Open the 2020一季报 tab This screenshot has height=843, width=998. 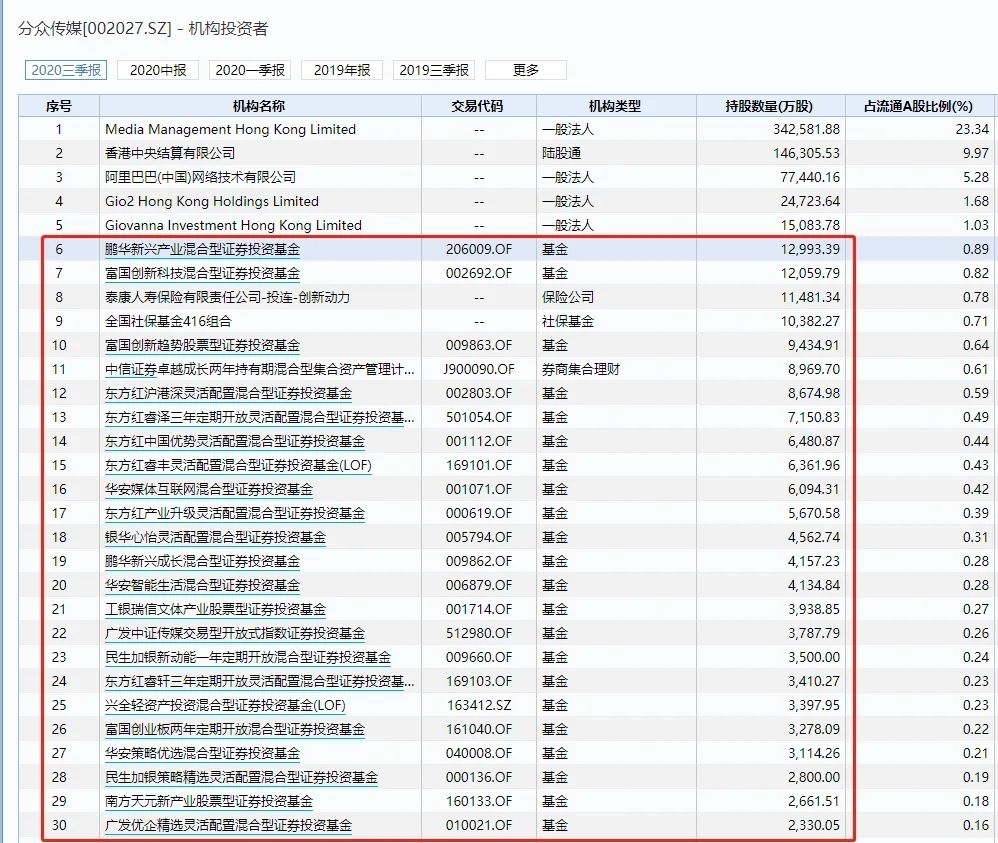tap(250, 70)
